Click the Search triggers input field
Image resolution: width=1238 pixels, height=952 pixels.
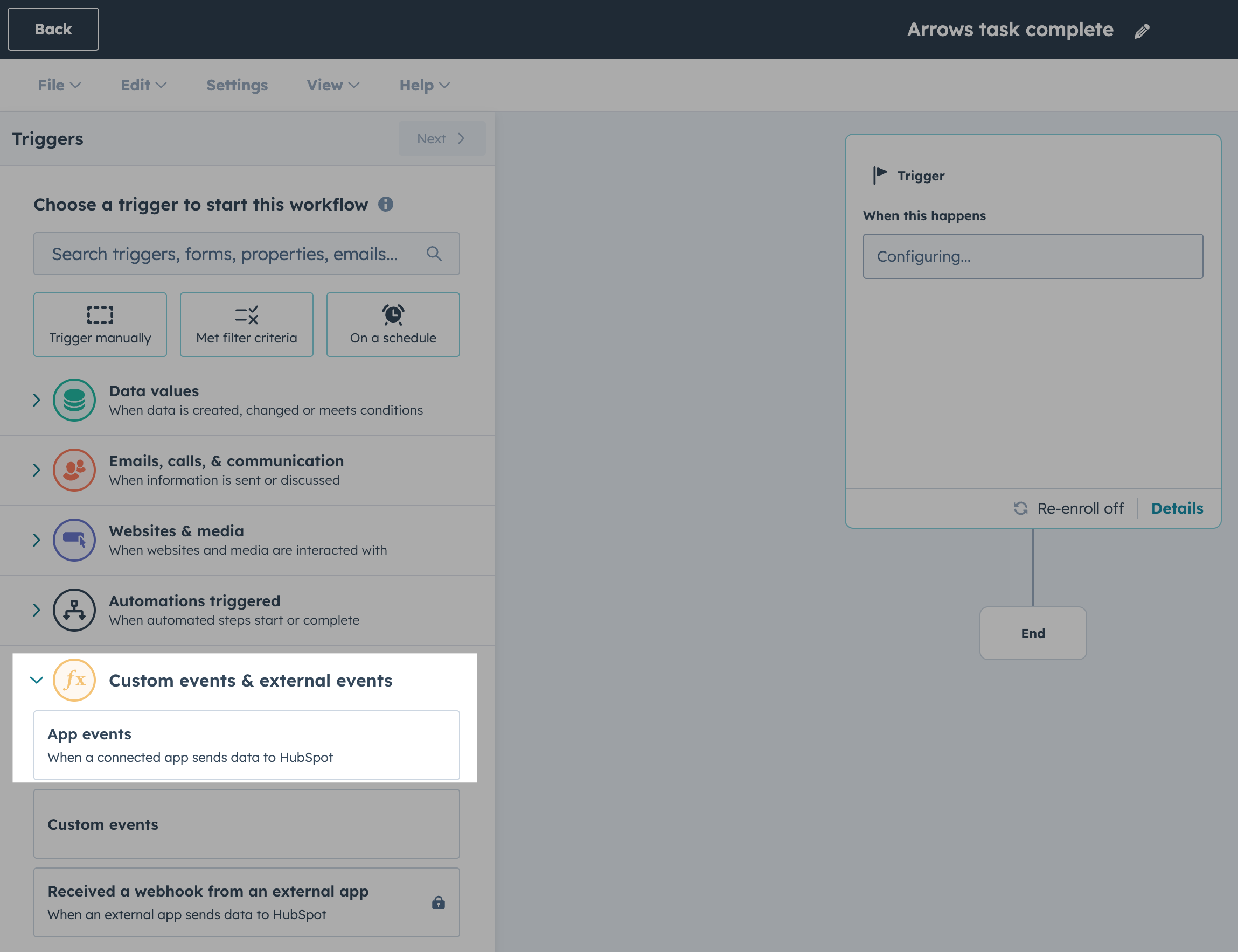point(227,254)
